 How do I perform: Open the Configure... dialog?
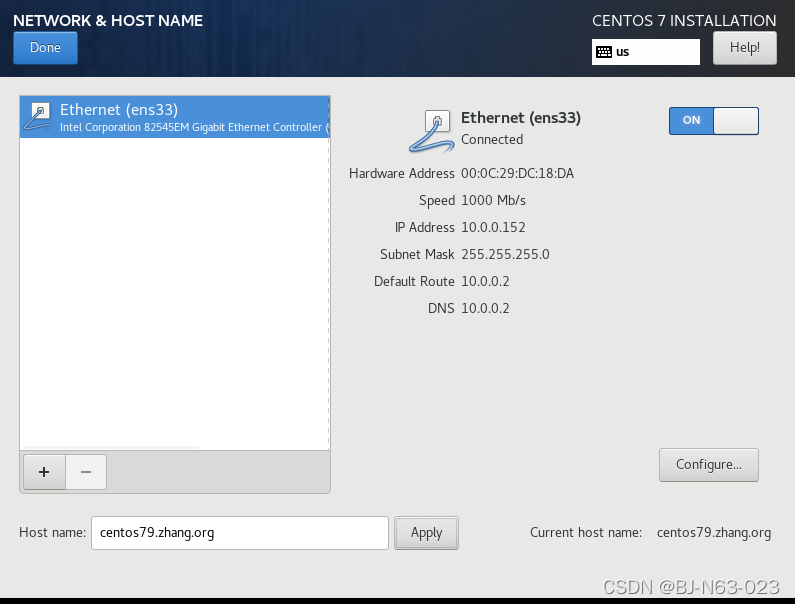pyautogui.click(x=708, y=465)
